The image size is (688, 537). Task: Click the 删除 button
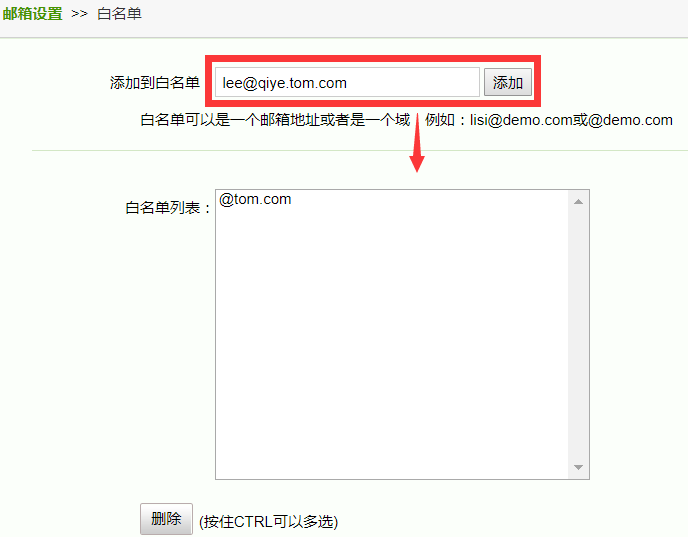click(x=166, y=519)
